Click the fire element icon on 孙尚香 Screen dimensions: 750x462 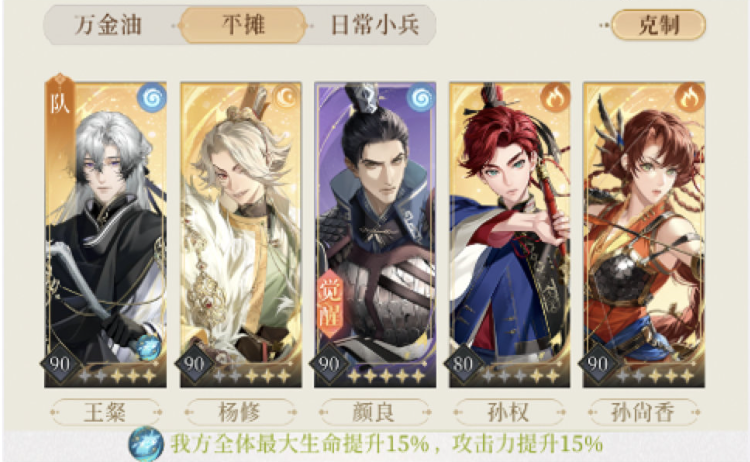coord(690,98)
